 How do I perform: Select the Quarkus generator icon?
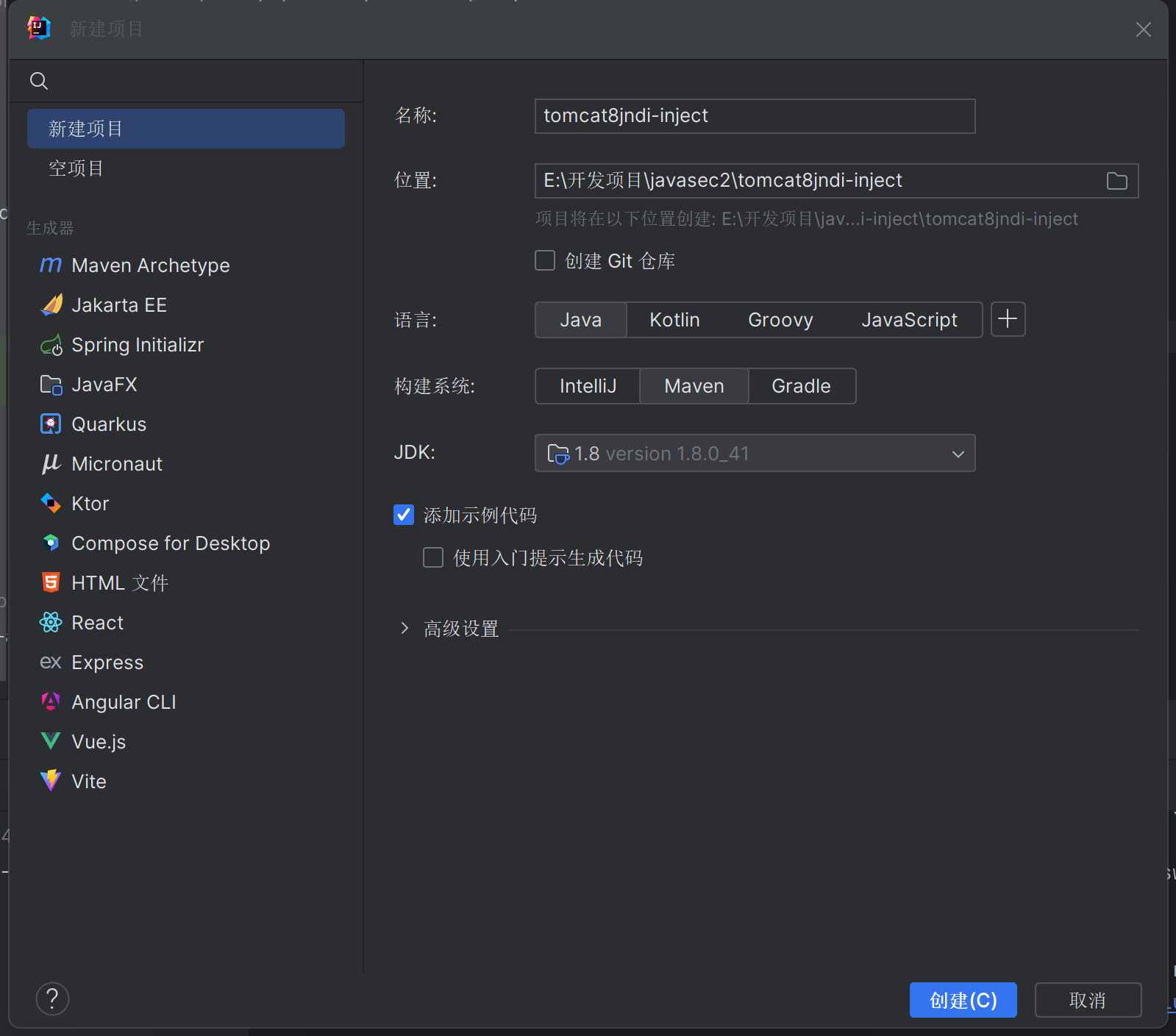click(x=51, y=424)
